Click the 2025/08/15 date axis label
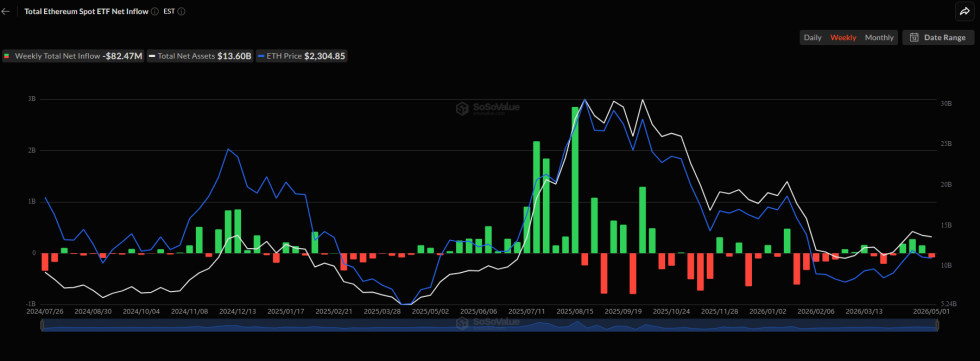 click(x=574, y=310)
